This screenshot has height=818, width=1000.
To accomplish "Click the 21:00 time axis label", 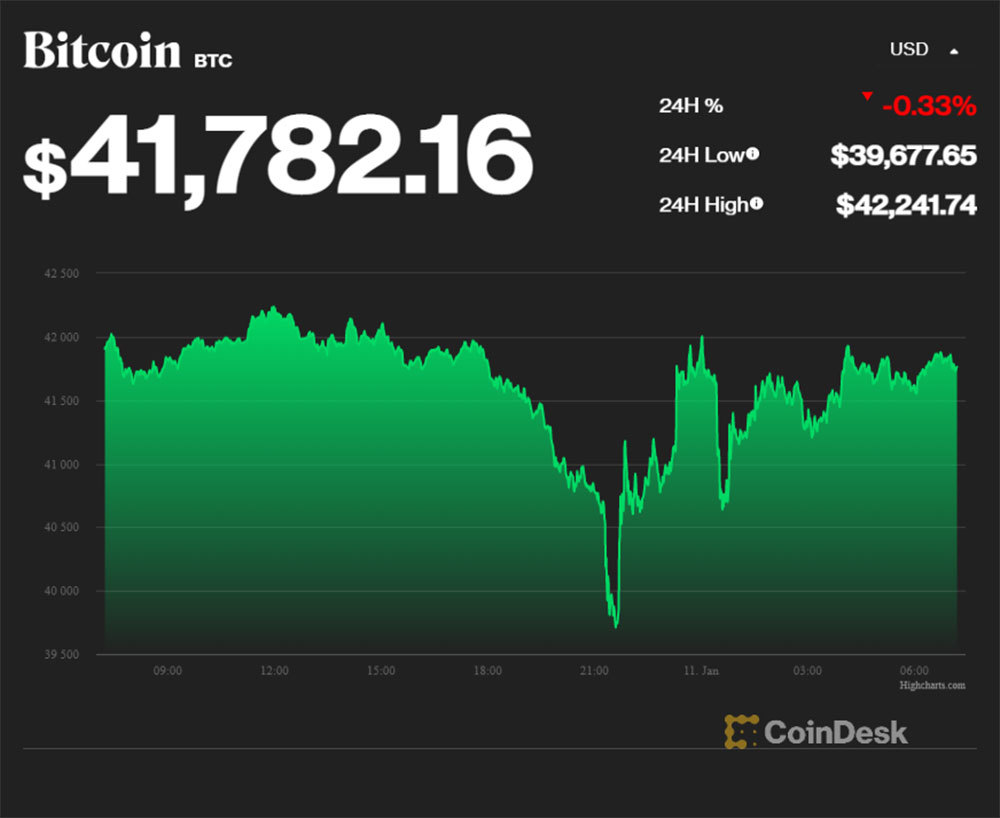I will (594, 670).
